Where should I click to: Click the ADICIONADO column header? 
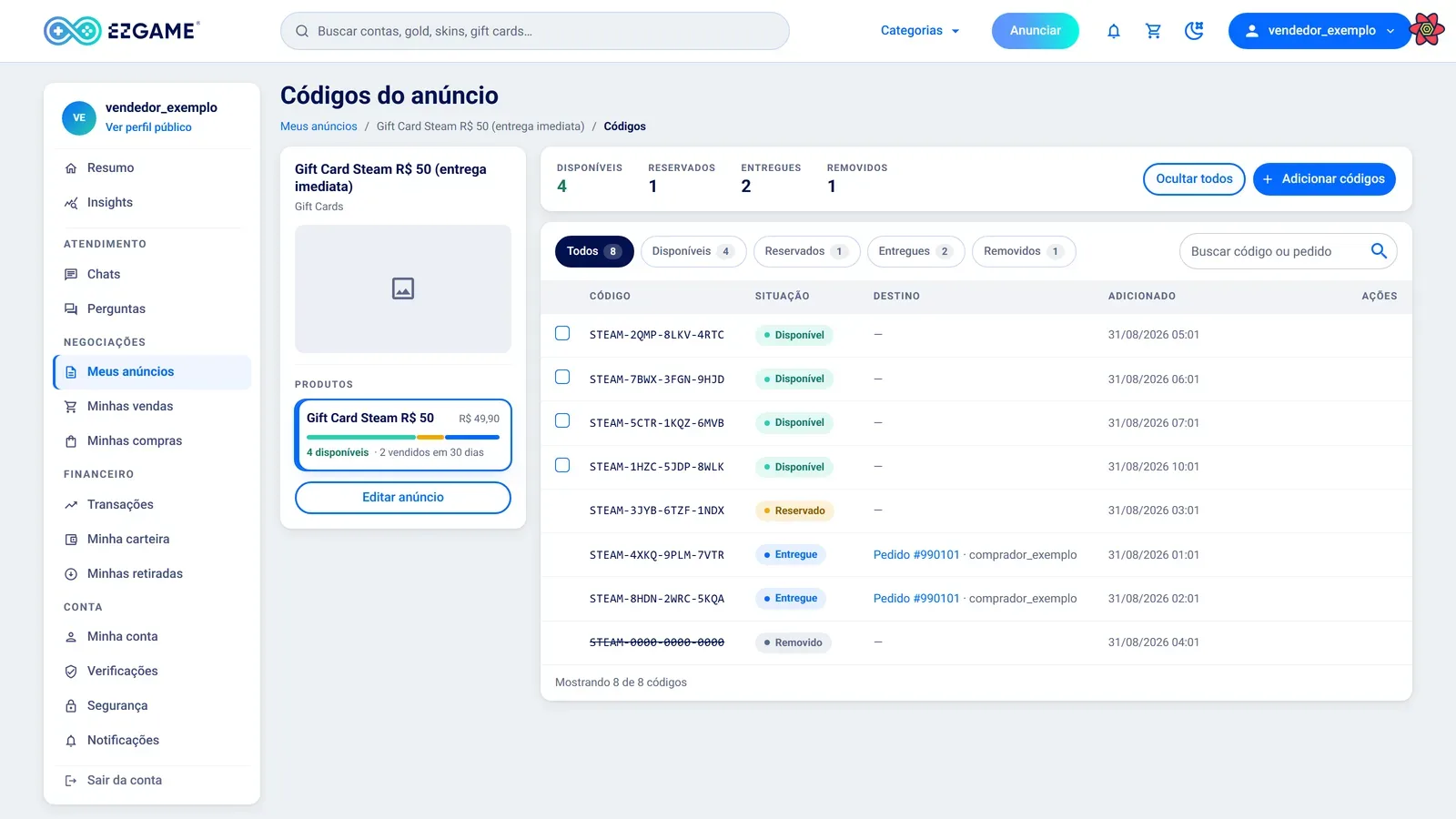pyautogui.click(x=1141, y=297)
